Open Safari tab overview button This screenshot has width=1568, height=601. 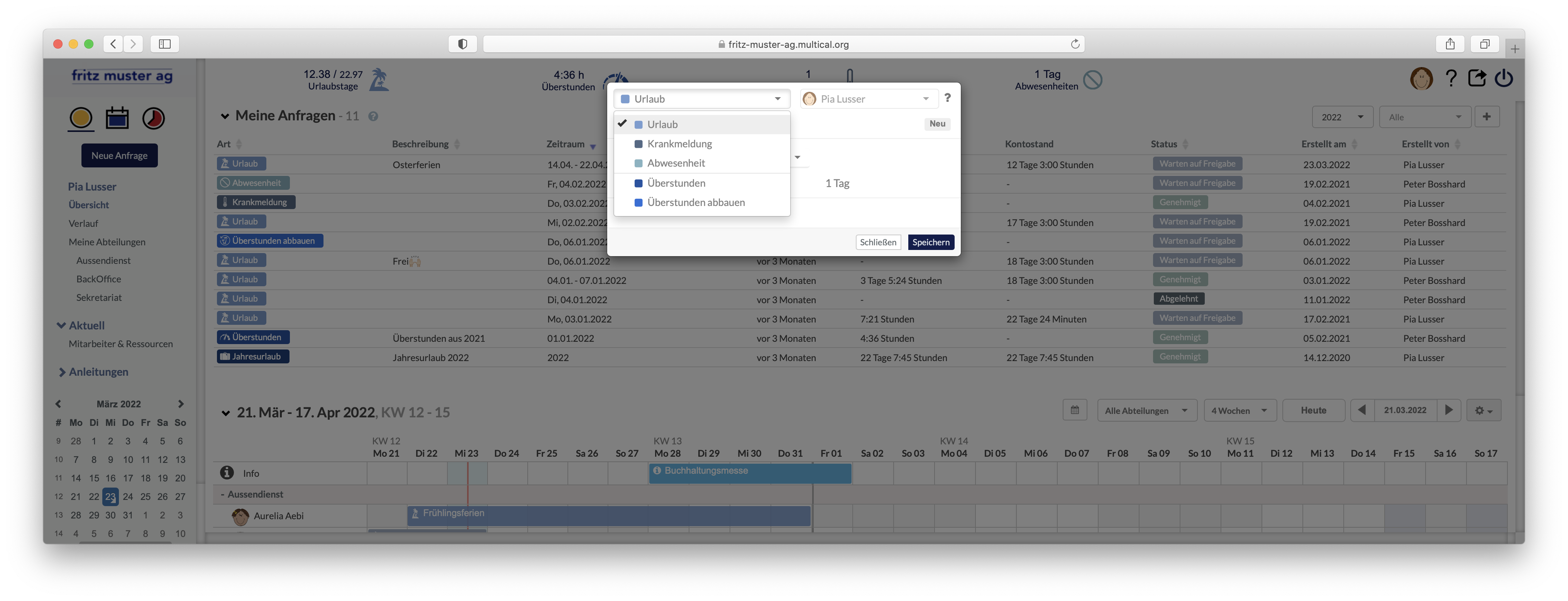point(1485,44)
